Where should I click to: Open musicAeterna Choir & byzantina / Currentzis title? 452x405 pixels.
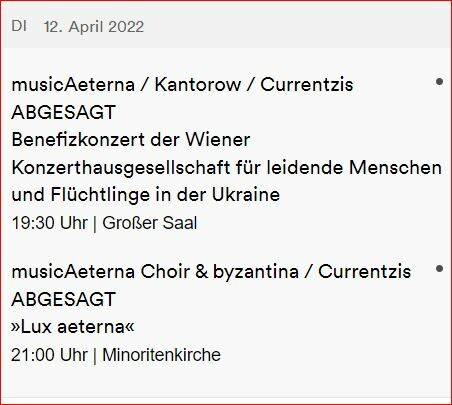pyautogui.click(x=211, y=271)
